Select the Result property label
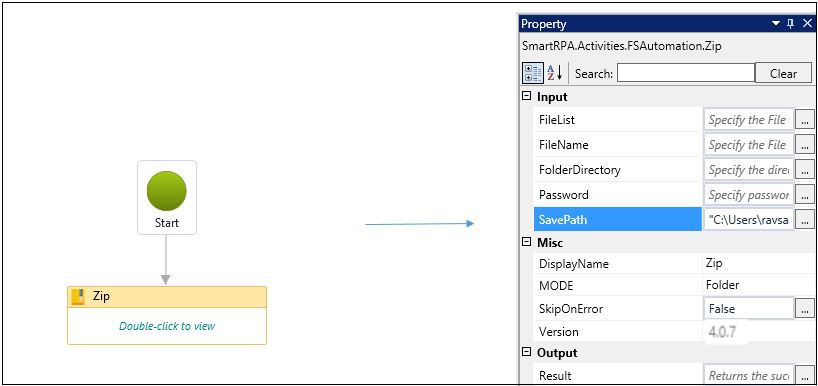 pyautogui.click(x=555, y=376)
